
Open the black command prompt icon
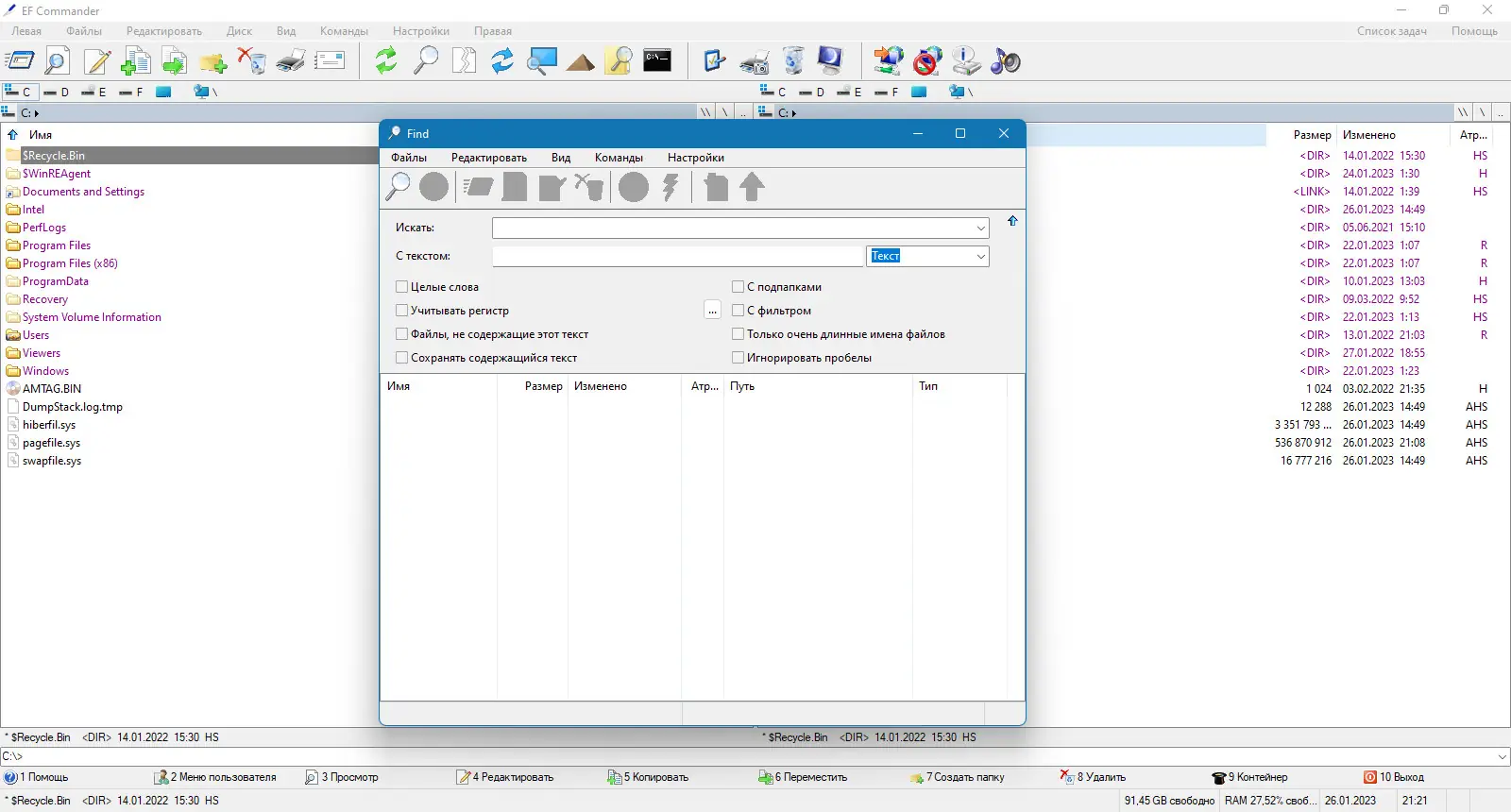point(657,60)
